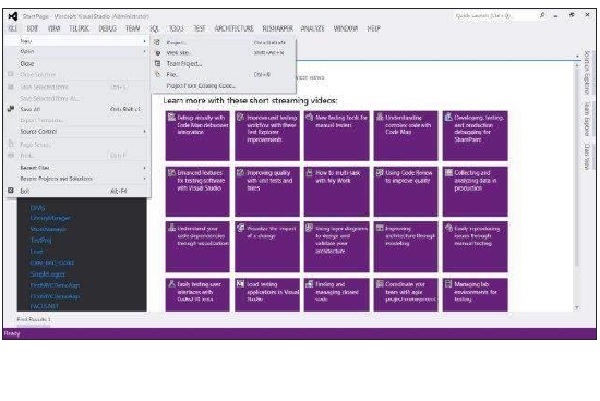600x401 pixels.
Task: Click the Save All disks icon
Action: 11,109
